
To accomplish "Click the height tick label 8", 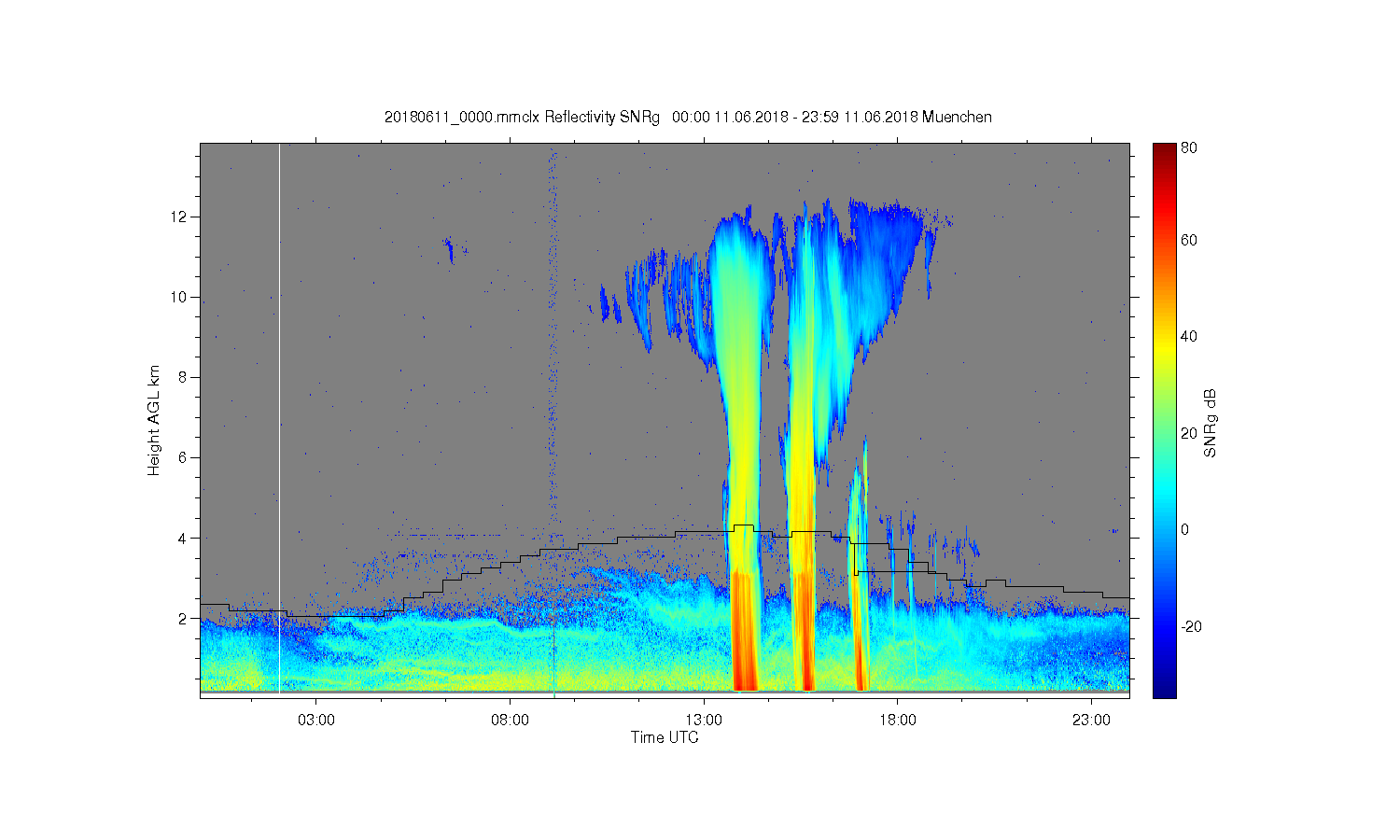I will click(184, 377).
